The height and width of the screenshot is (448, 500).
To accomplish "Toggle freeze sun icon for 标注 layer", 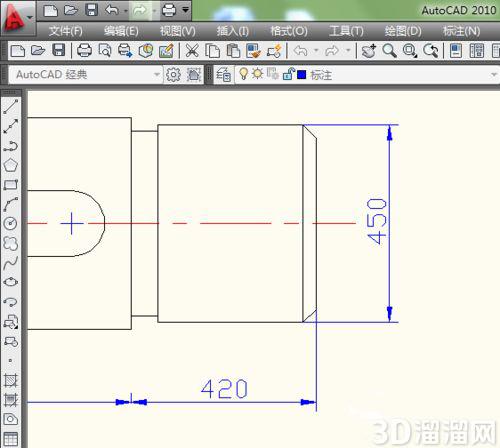I will point(258,73).
